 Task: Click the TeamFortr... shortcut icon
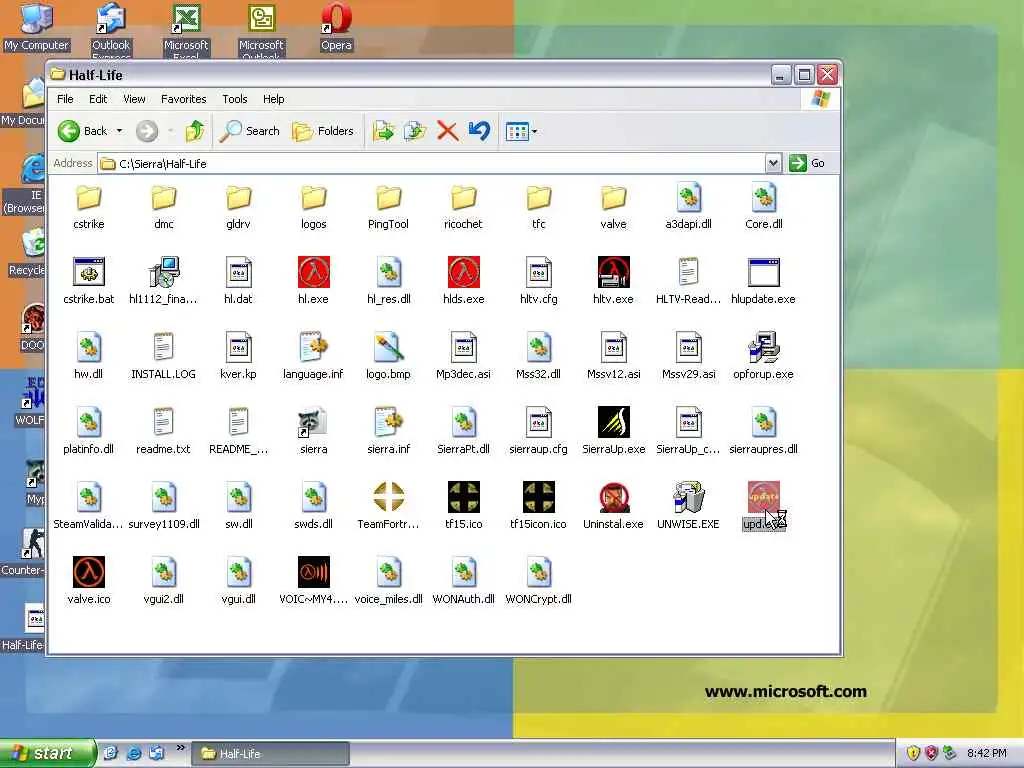[389, 497]
